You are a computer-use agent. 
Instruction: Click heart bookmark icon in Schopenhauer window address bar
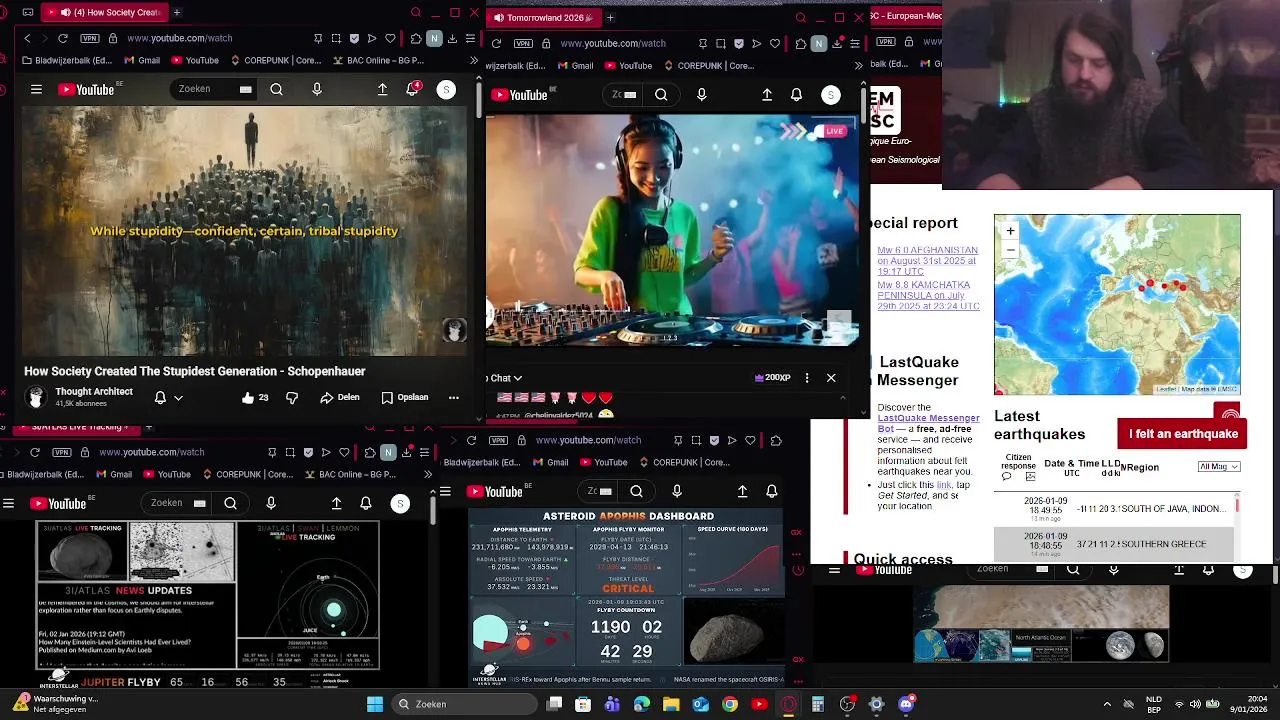pyautogui.click(x=390, y=38)
